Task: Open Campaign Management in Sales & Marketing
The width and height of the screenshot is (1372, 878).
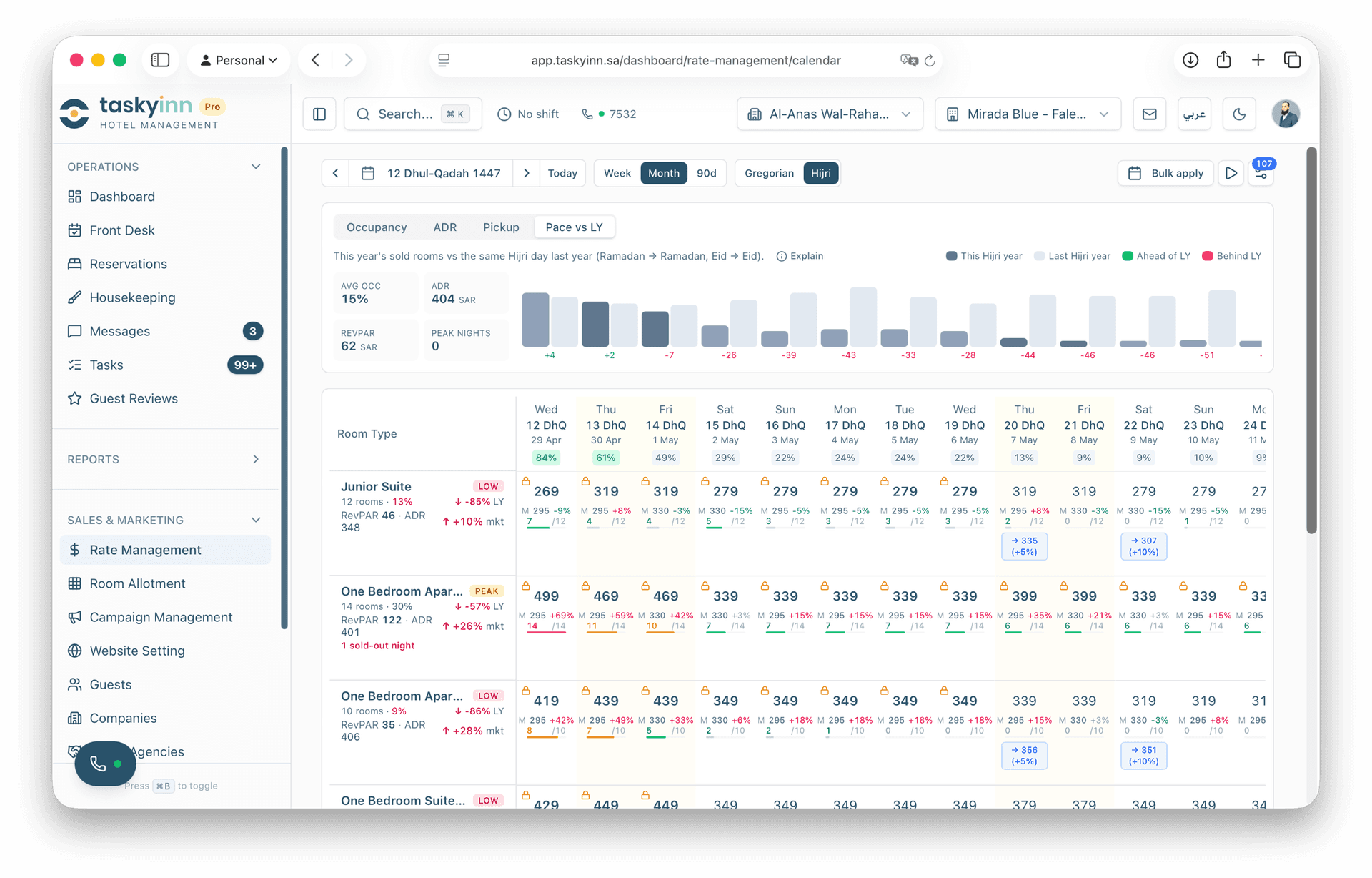Action: click(160, 617)
